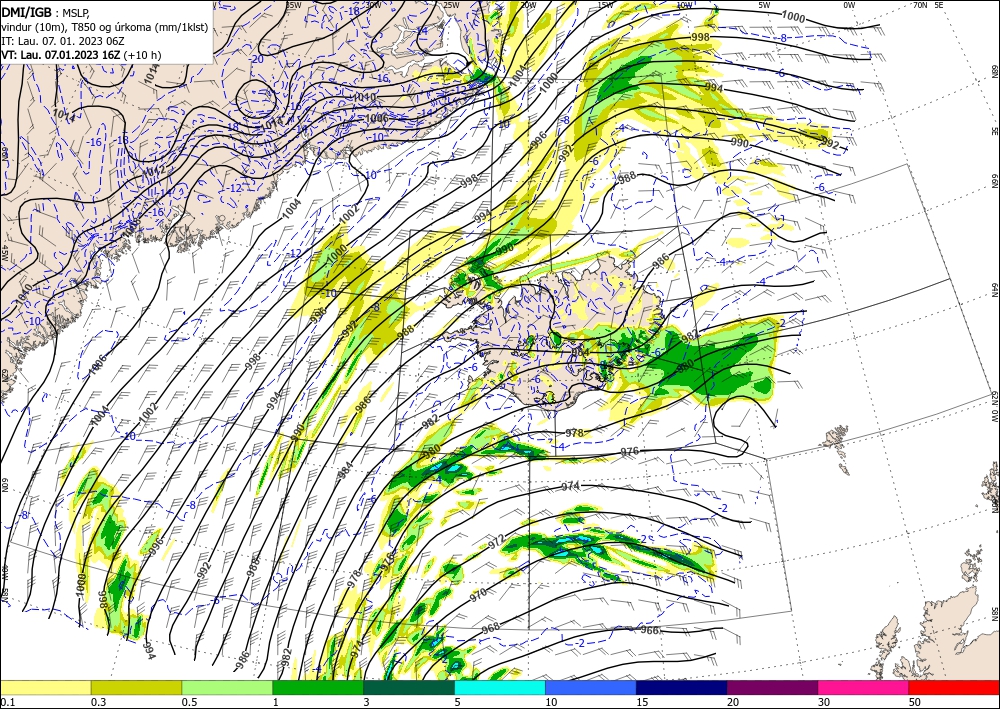Screen dimensions: 1000x709
Task: Click the '970' isobar label
Action: [x=478, y=597]
